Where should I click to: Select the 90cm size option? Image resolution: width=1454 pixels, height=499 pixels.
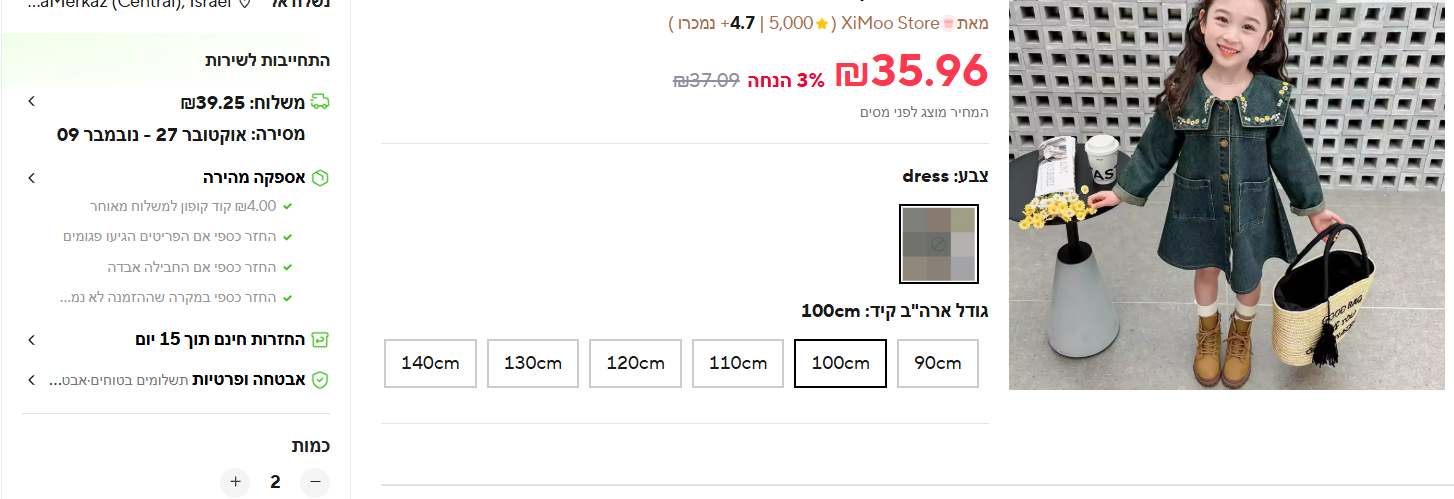[937, 363]
